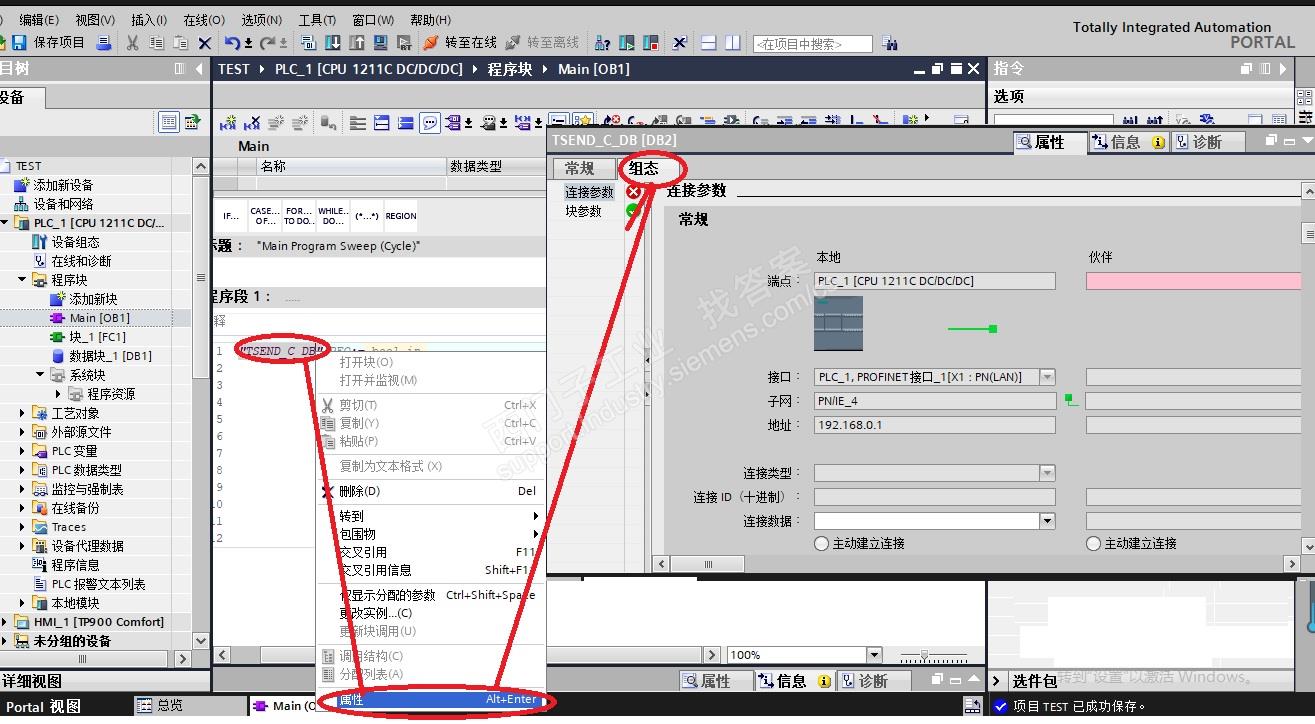Open the 编辑(E) menu

point(39,19)
